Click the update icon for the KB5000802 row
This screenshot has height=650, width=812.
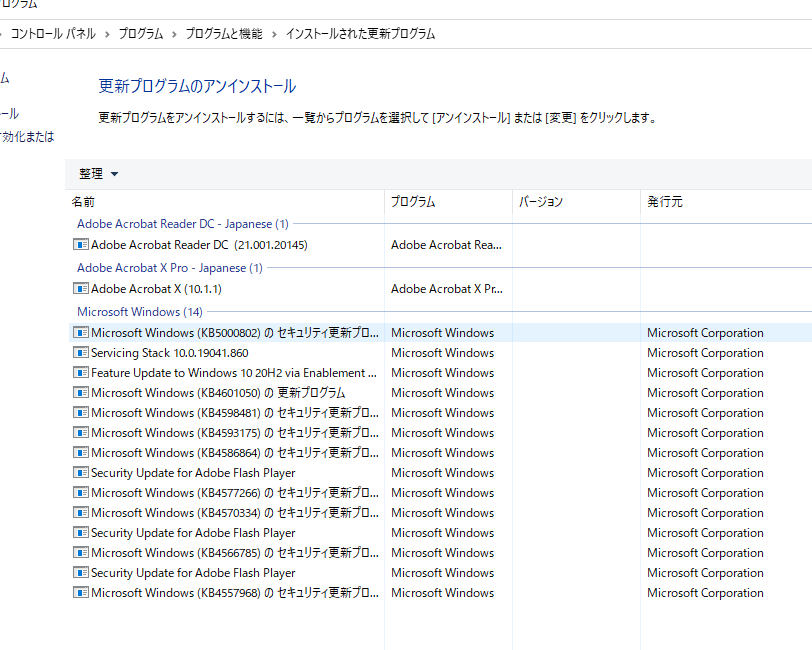(80, 333)
